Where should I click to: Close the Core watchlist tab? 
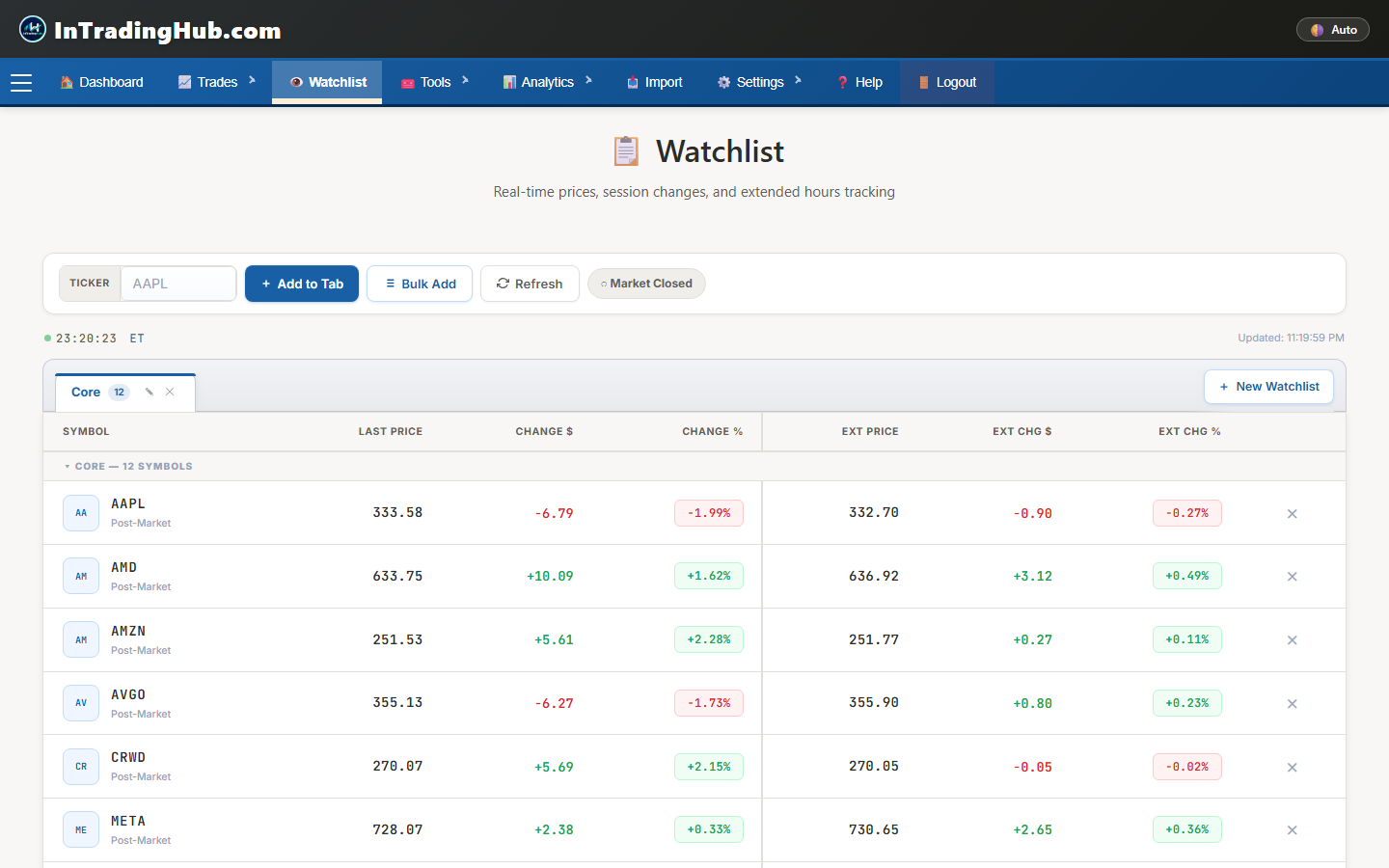[170, 392]
